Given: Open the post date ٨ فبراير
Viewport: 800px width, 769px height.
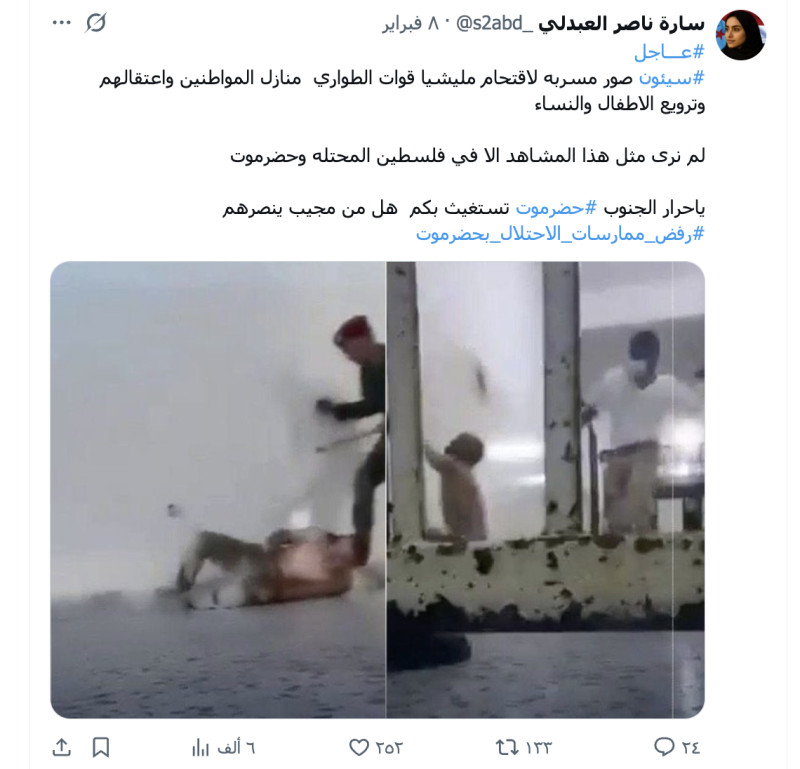Looking at the screenshot, I should (411, 23).
